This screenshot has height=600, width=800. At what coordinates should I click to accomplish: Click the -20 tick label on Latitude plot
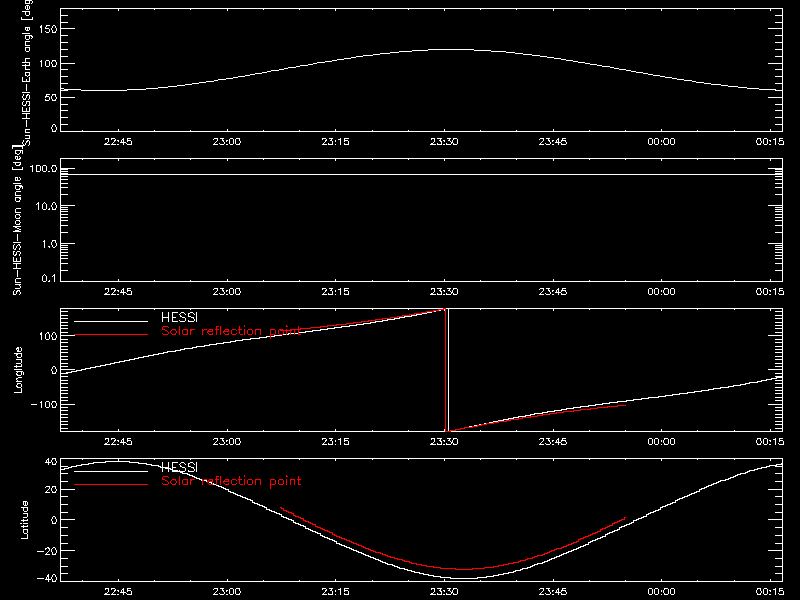(47, 551)
